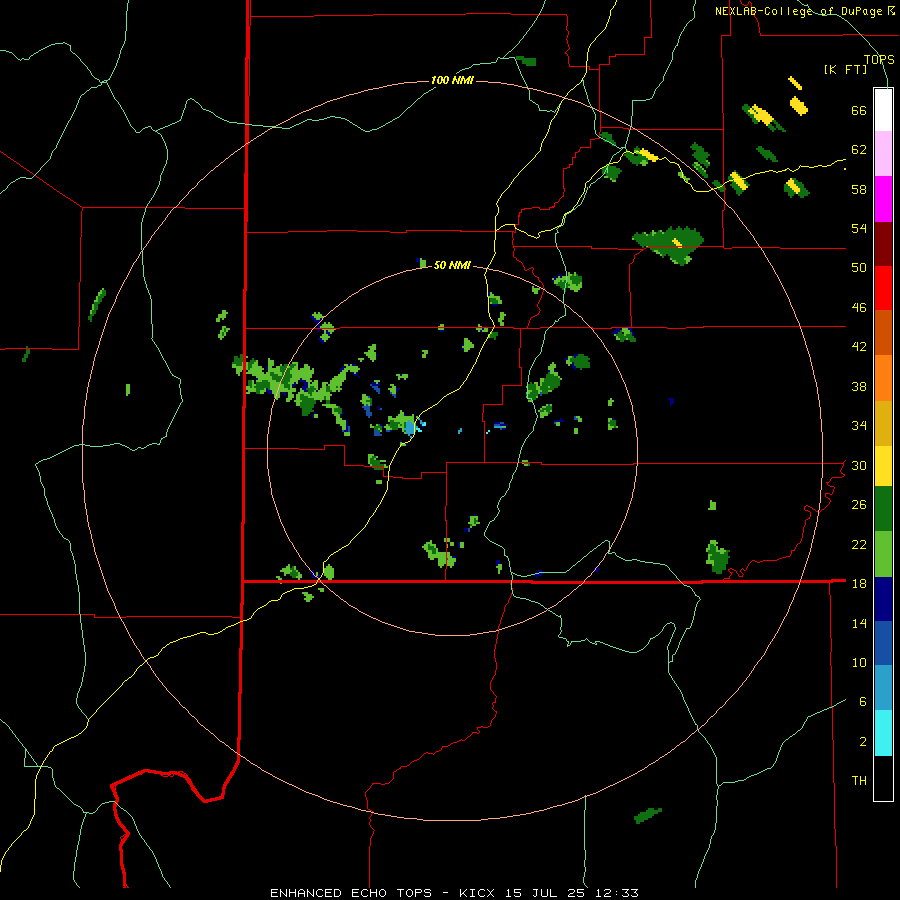Click the legend value "34"

coord(859,426)
